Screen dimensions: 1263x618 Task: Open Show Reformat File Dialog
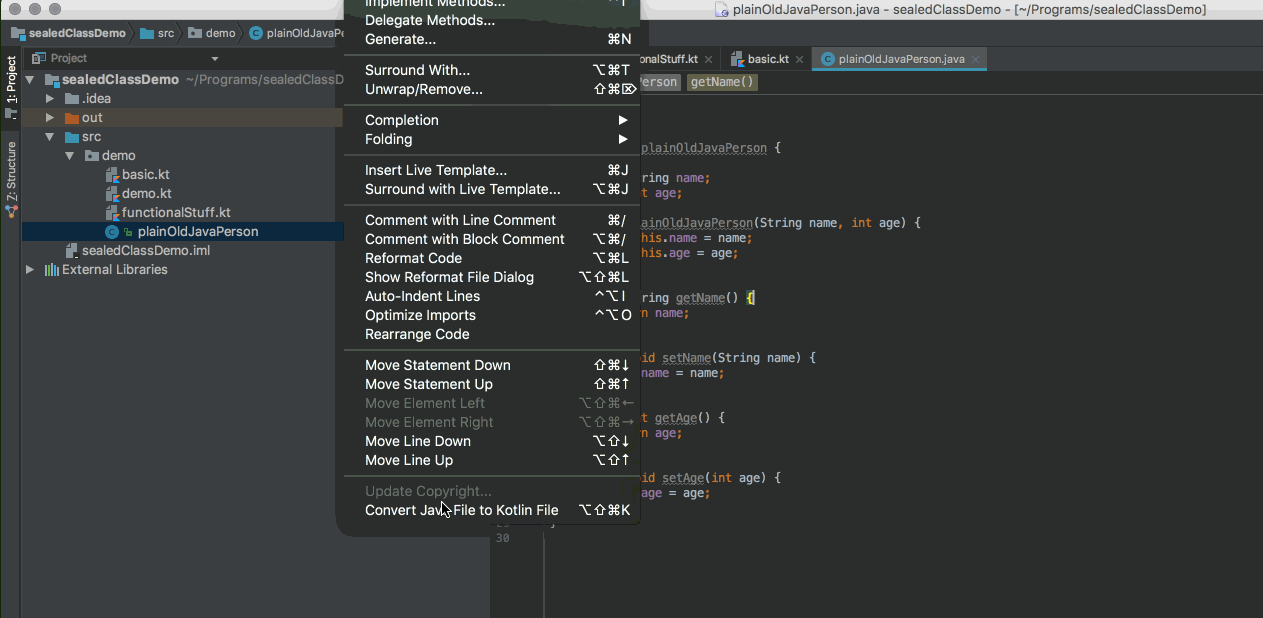(x=491, y=277)
